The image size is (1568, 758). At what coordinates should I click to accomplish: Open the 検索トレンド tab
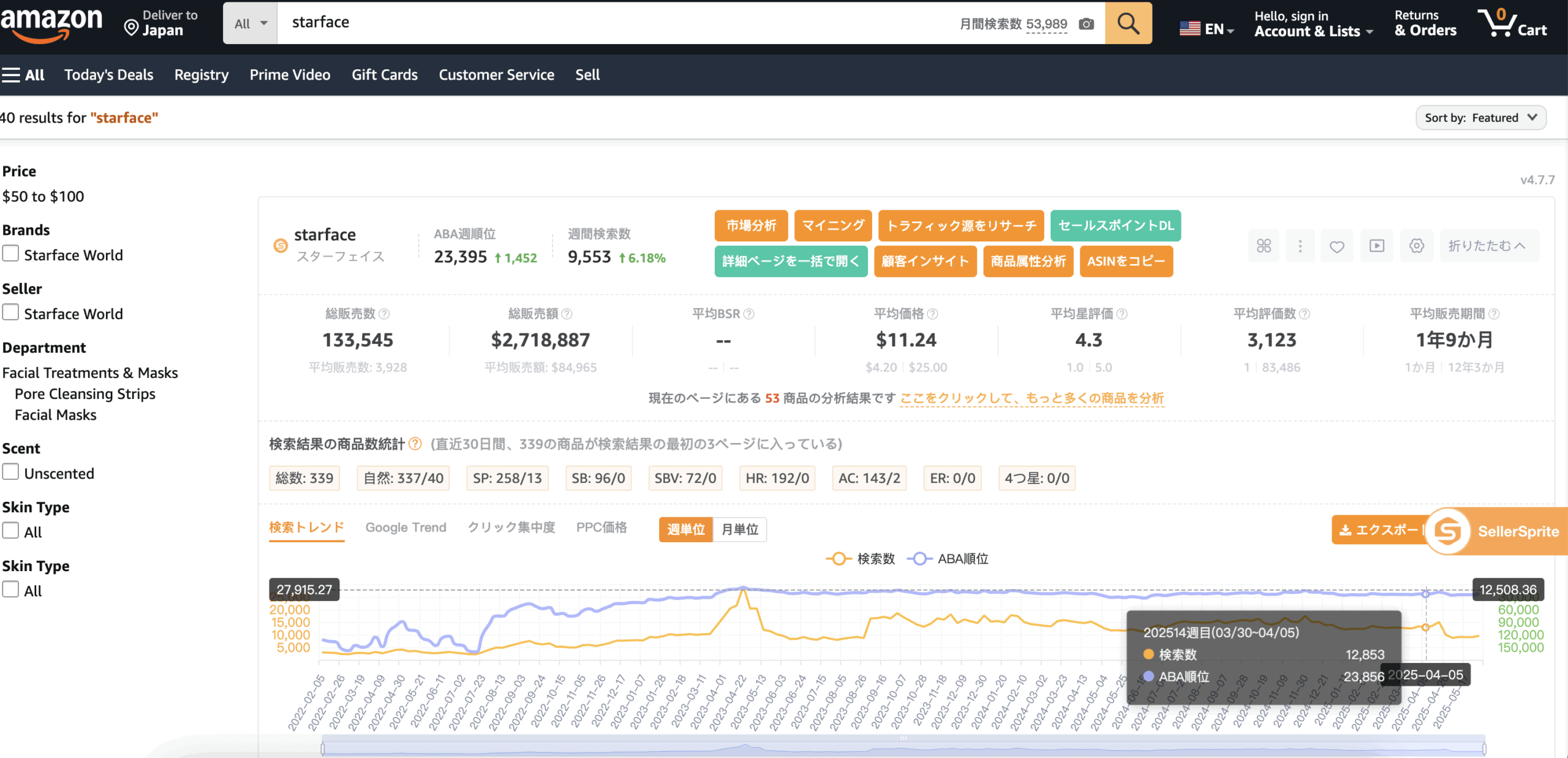pyautogui.click(x=307, y=528)
